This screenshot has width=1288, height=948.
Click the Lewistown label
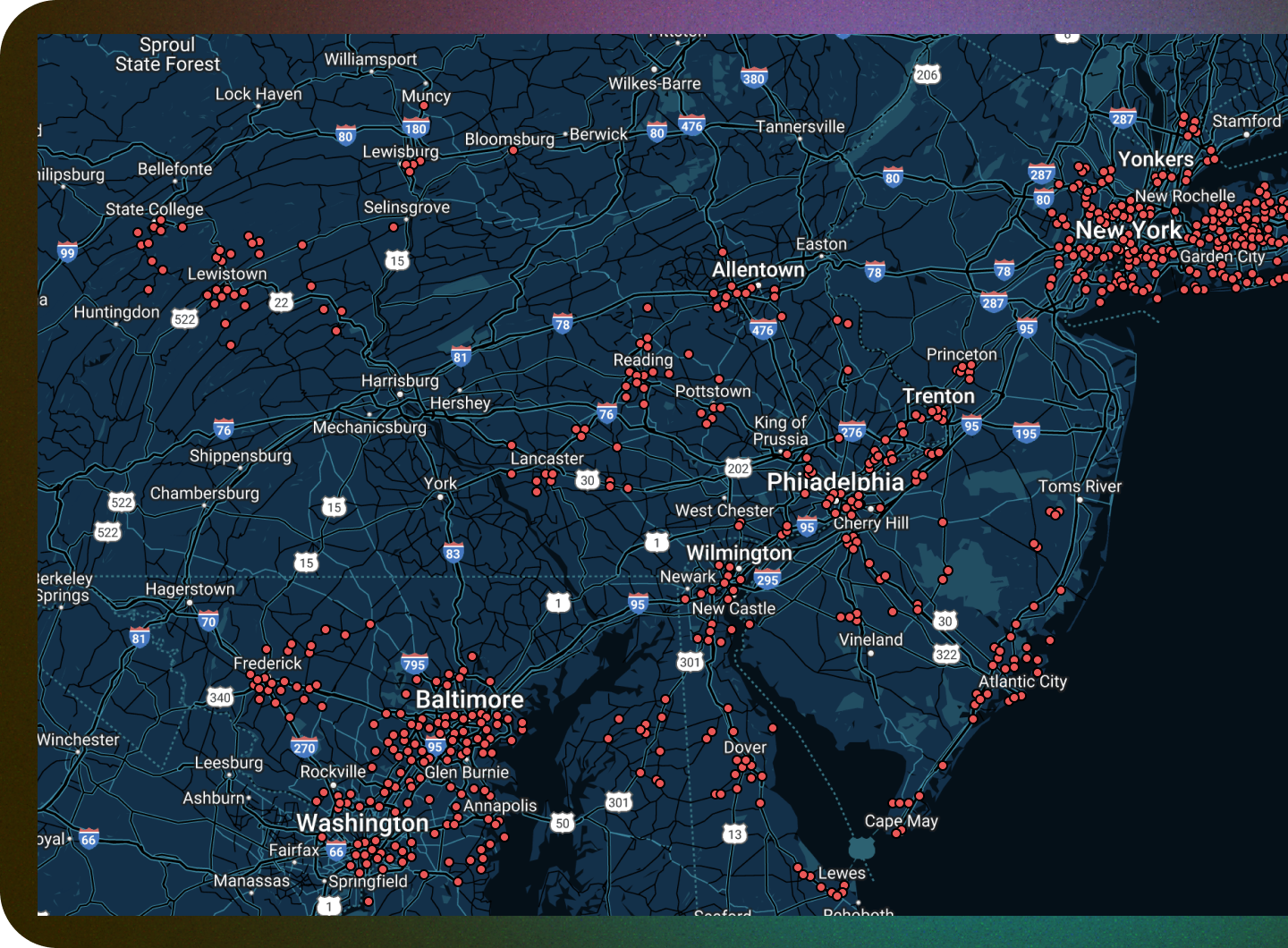pos(227,274)
